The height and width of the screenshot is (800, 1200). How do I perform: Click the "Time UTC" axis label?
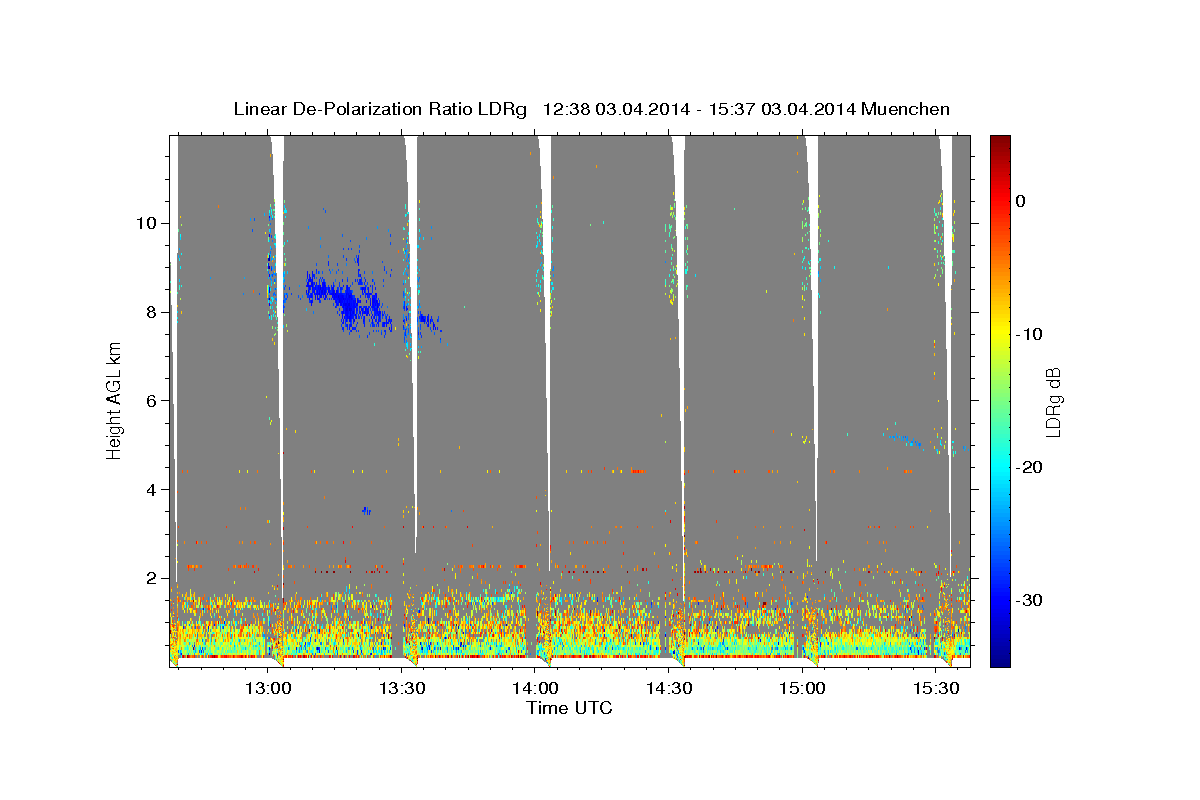(569, 708)
